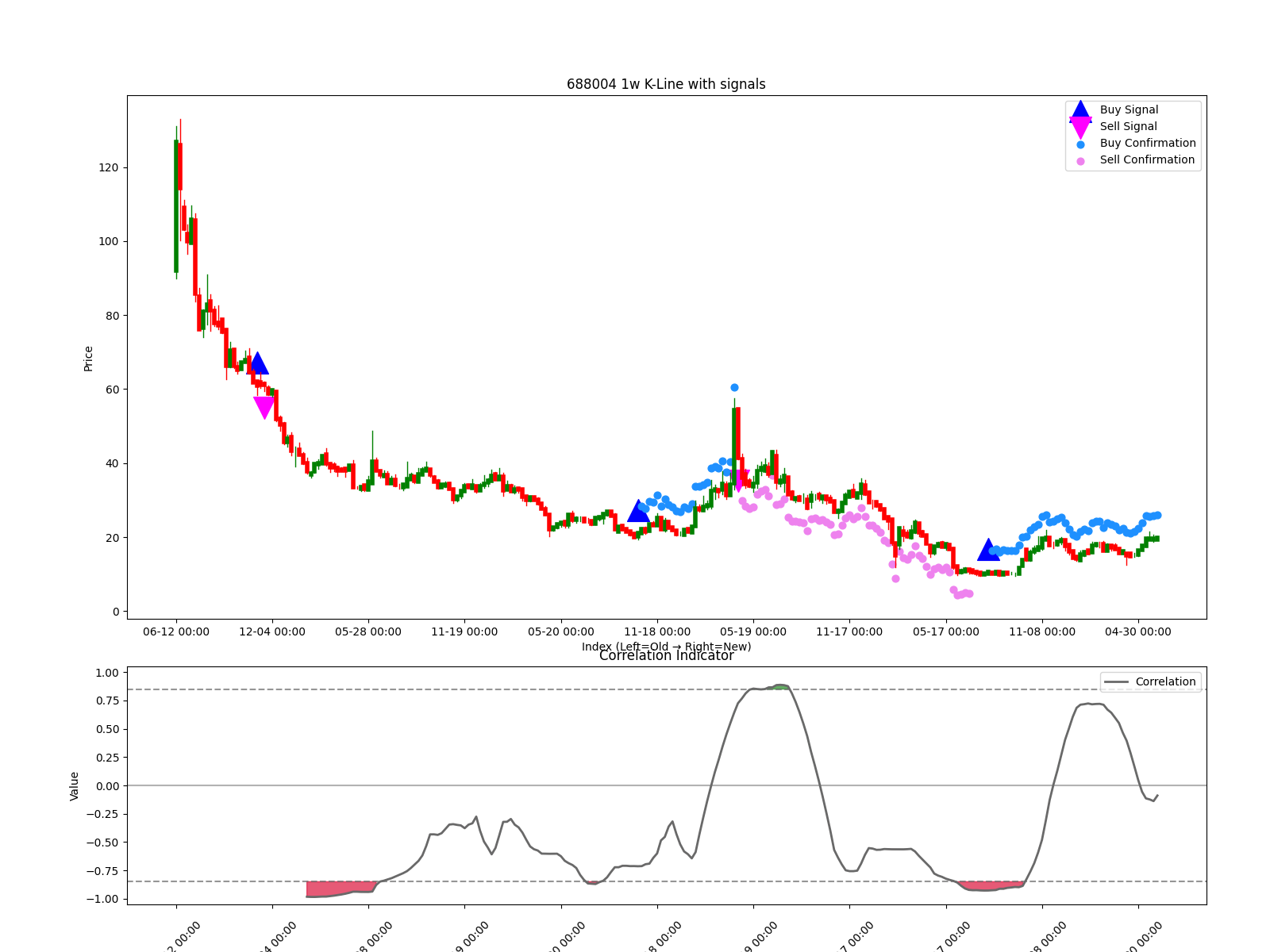
Task: Click the '40' price axis tick
Action: [x=113, y=463]
